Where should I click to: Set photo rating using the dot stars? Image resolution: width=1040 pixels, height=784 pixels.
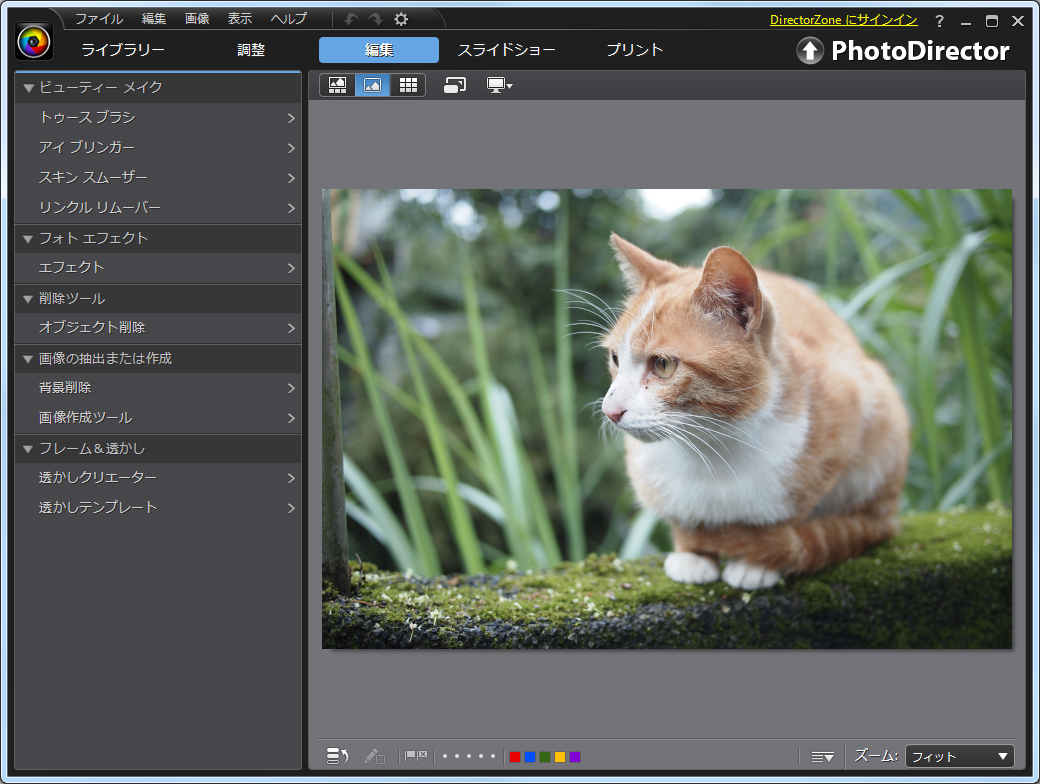pyautogui.click(x=467, y=756)
